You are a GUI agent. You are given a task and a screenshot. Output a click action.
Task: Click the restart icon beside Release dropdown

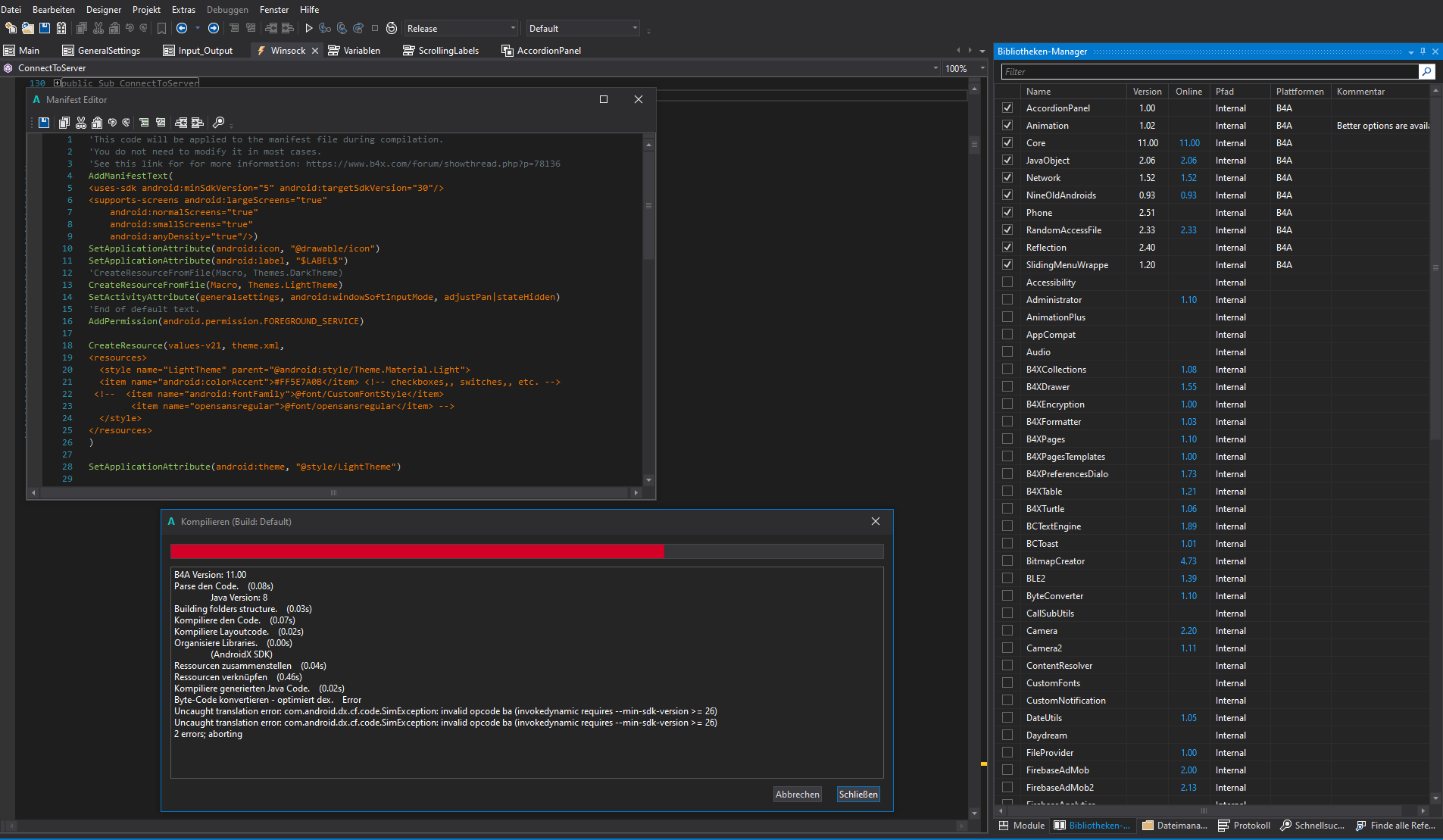(x=392, y=28)
